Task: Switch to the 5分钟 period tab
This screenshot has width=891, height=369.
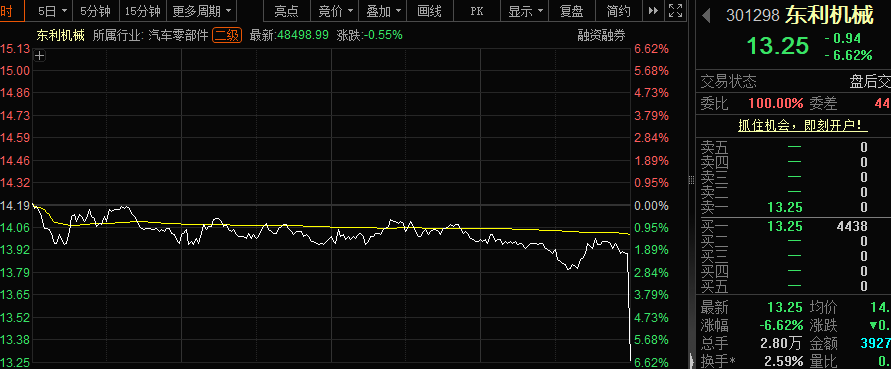Action: (x=95, y=11)
